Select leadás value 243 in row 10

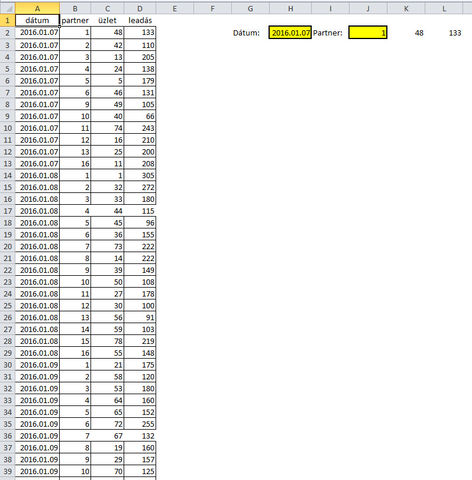(140, 128)
